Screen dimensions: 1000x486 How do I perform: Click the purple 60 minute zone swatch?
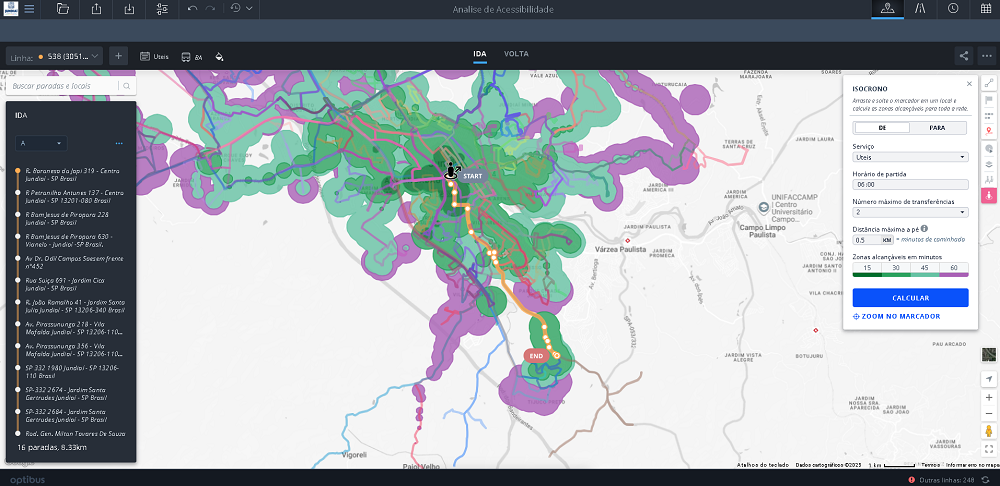point(953,275)
